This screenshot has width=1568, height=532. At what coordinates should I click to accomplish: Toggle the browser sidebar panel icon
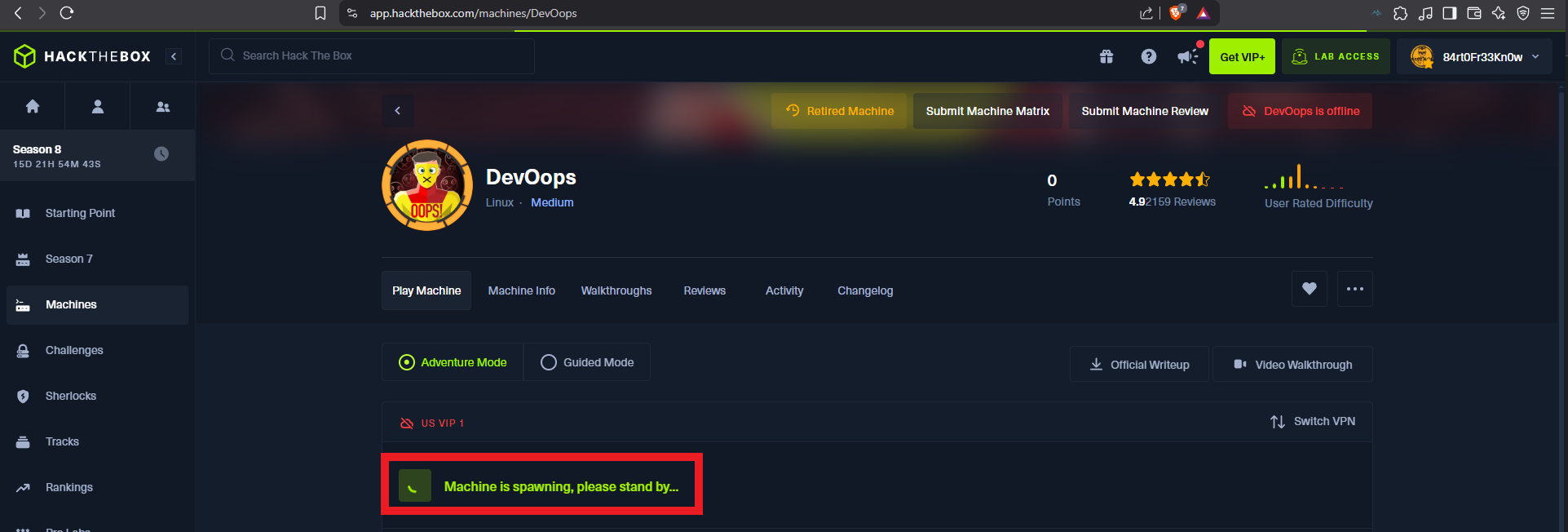tap(1450, 13)
